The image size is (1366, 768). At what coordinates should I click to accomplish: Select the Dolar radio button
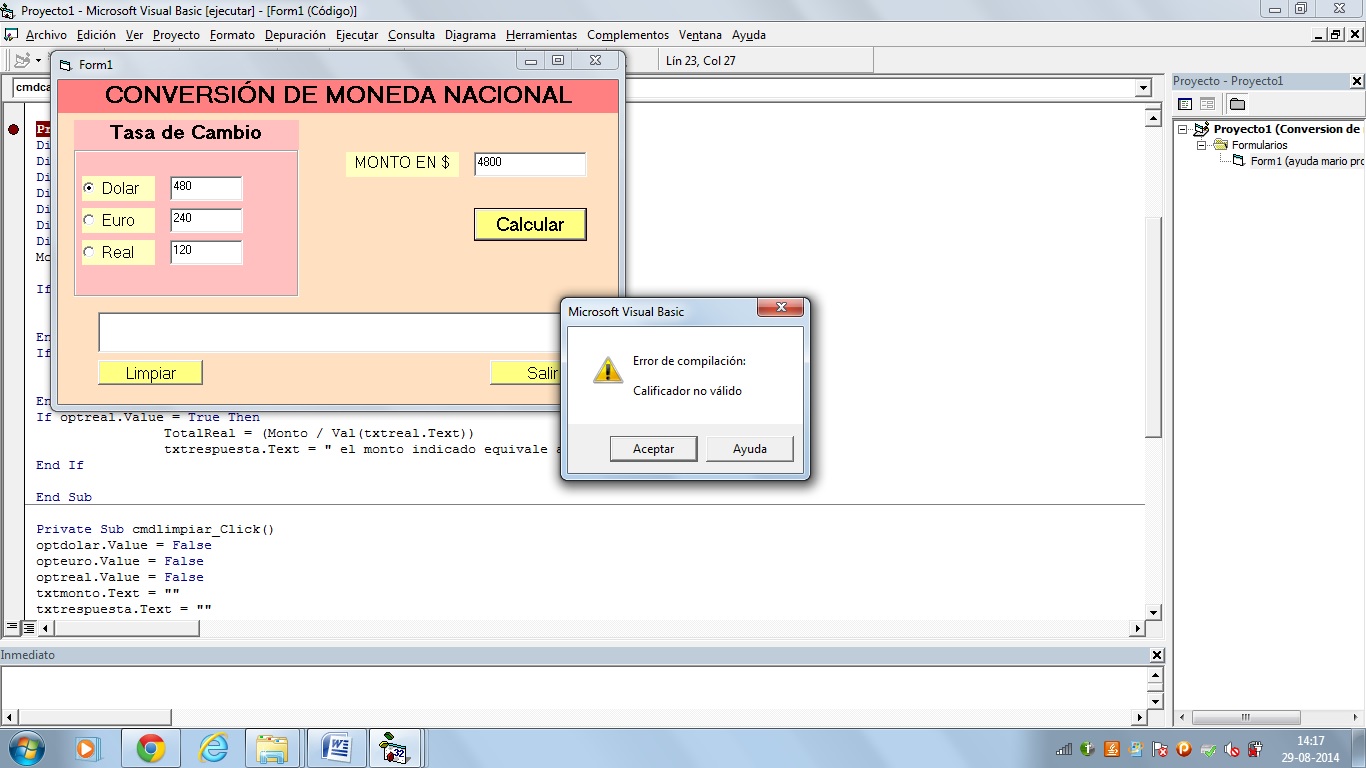coord(89,188)
